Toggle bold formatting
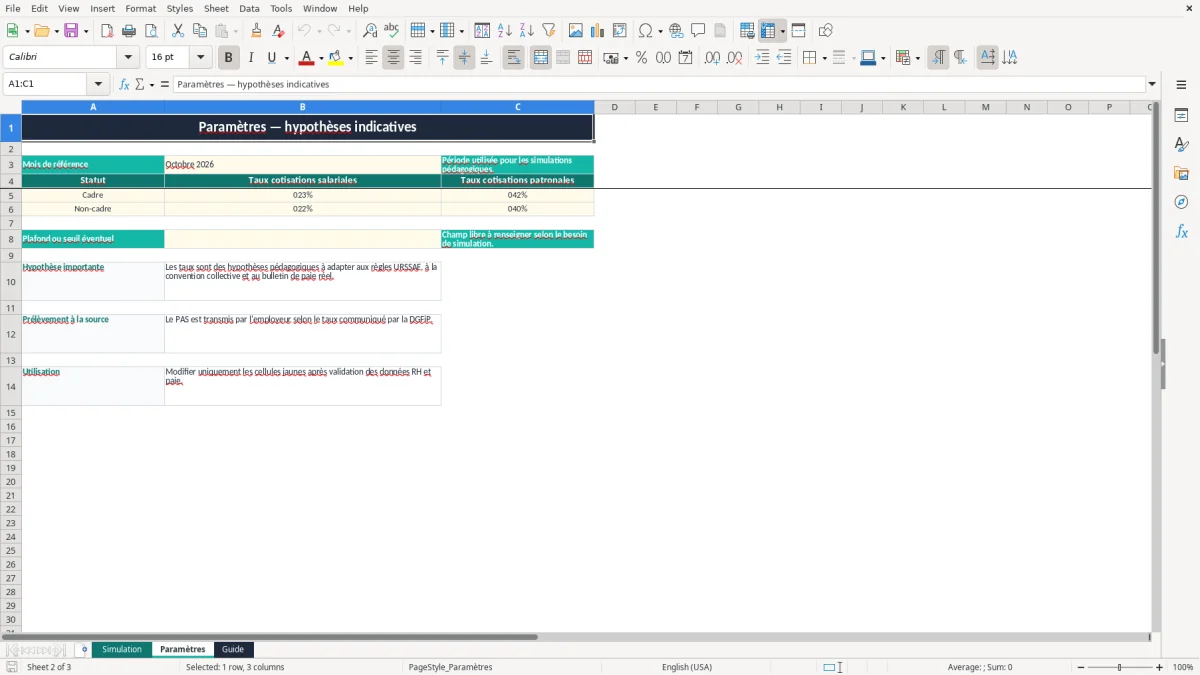The image size is (1200, 675). click(x=229, y=58)
